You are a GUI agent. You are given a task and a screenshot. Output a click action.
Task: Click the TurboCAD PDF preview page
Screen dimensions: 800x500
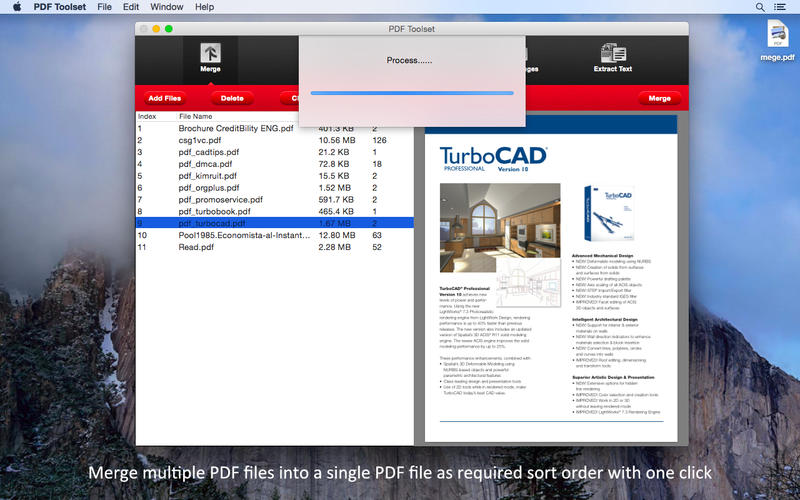[x=551, y=279]
